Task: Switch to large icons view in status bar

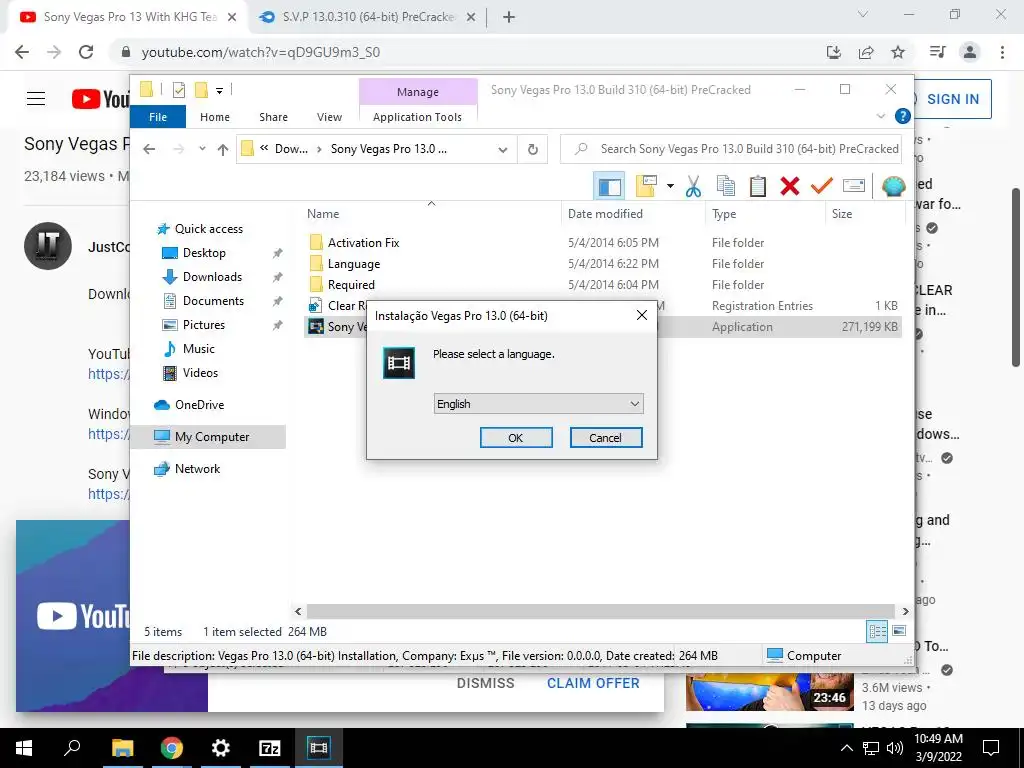Action: tap(899, 632)
